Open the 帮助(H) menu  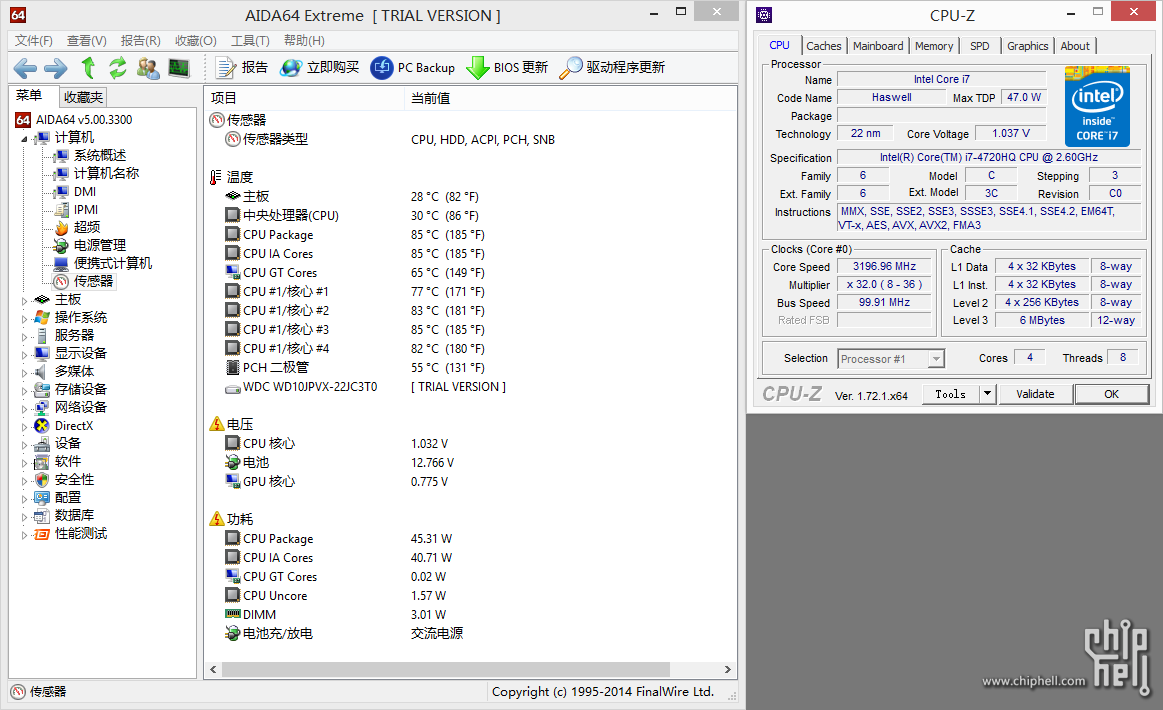pyautogui.click(x=304, y=41)
